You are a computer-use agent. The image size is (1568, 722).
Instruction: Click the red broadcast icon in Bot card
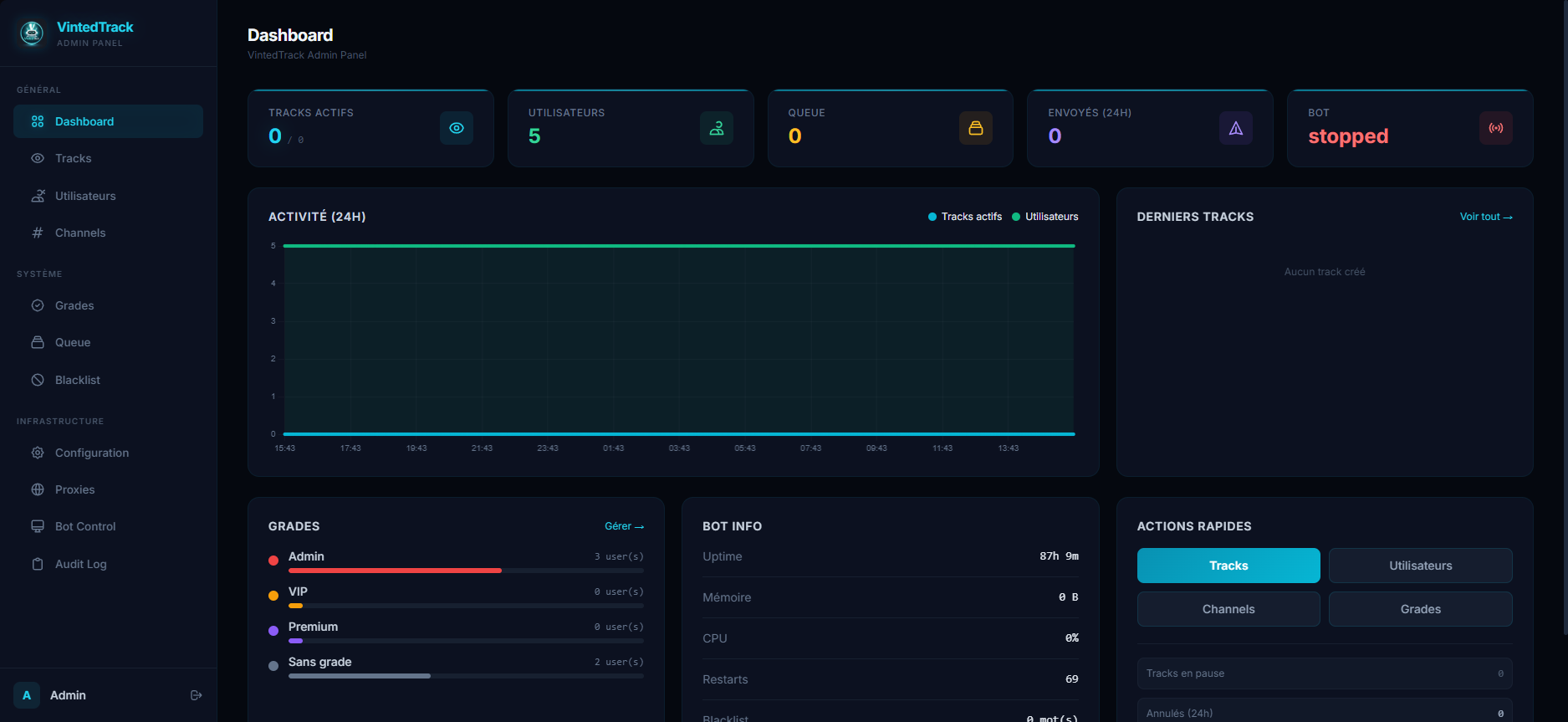coord(1496,128)
